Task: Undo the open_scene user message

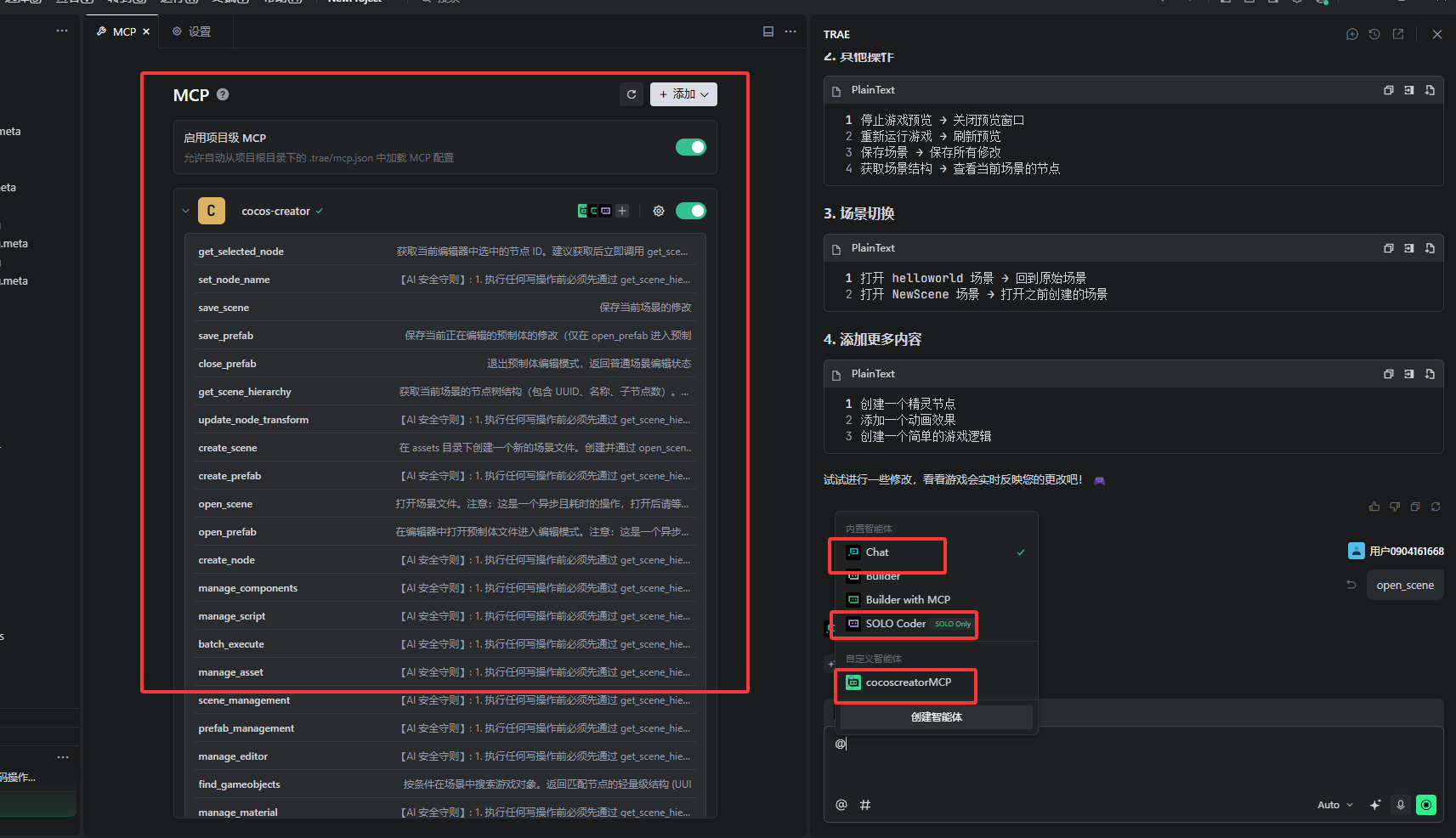Action: point(1351,585)
